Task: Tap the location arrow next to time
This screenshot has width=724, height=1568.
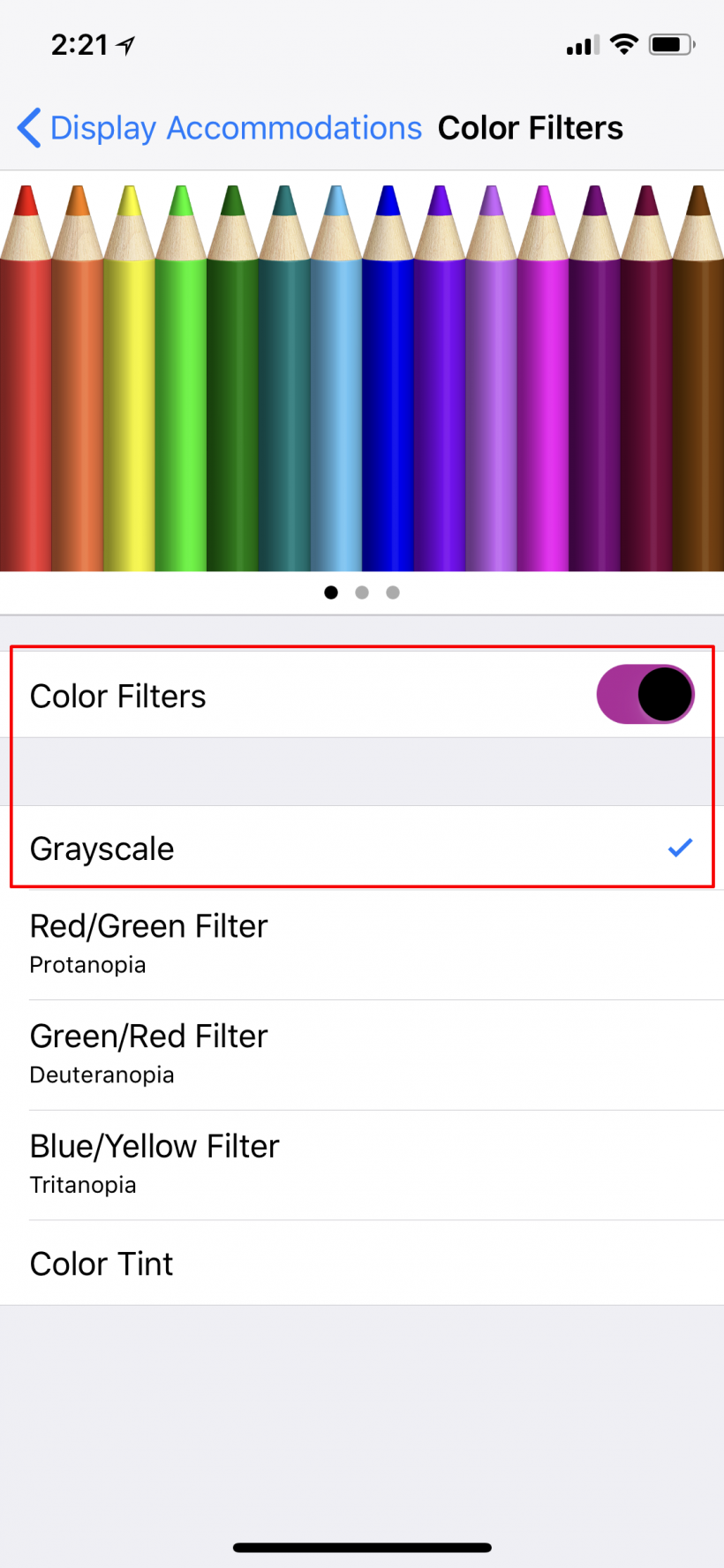Action: [x=126, y=45]
